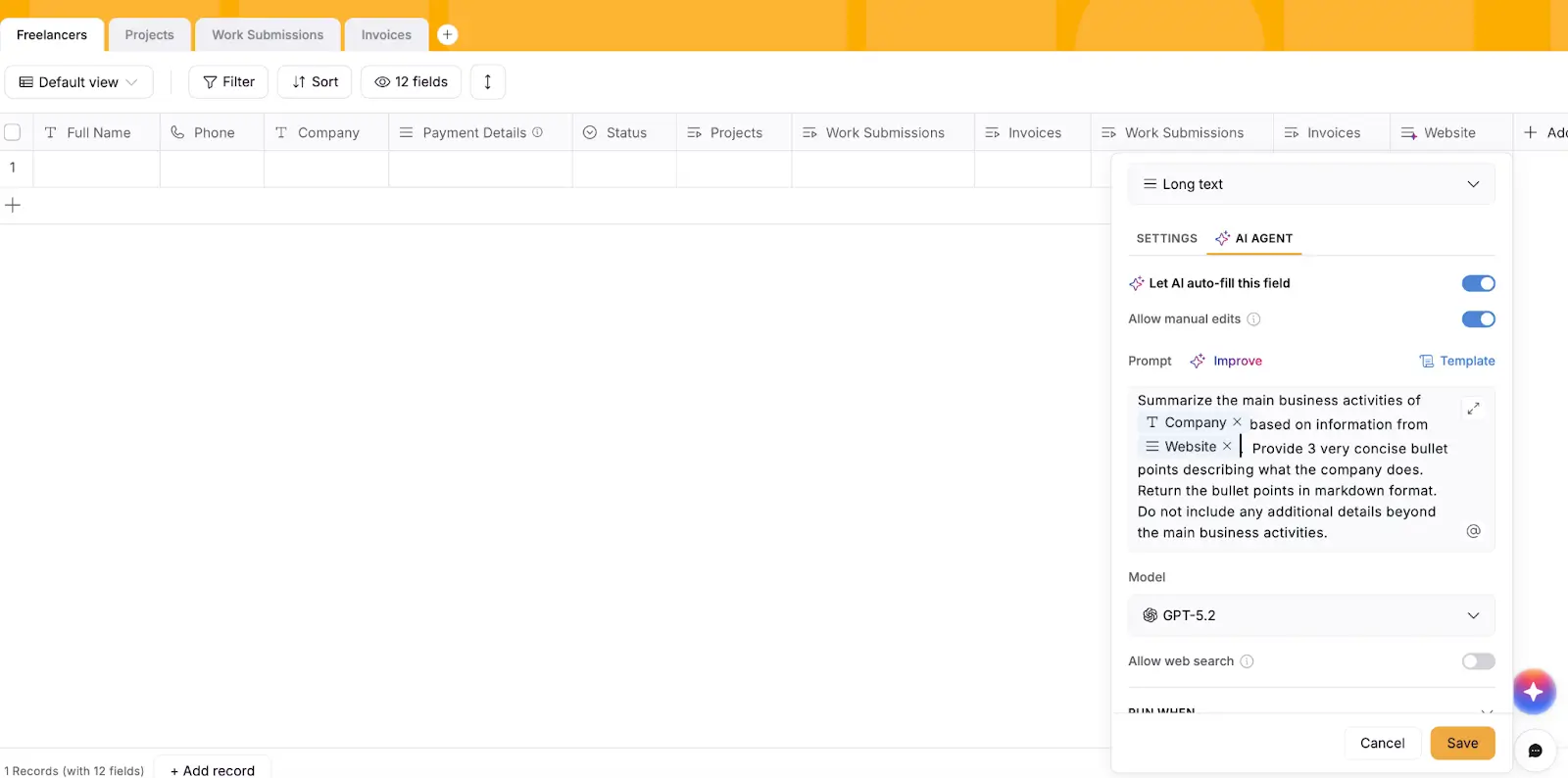The image size is (1568, 778).
Task: Show info about Allow manual edits
Action: pos(1253,319)
